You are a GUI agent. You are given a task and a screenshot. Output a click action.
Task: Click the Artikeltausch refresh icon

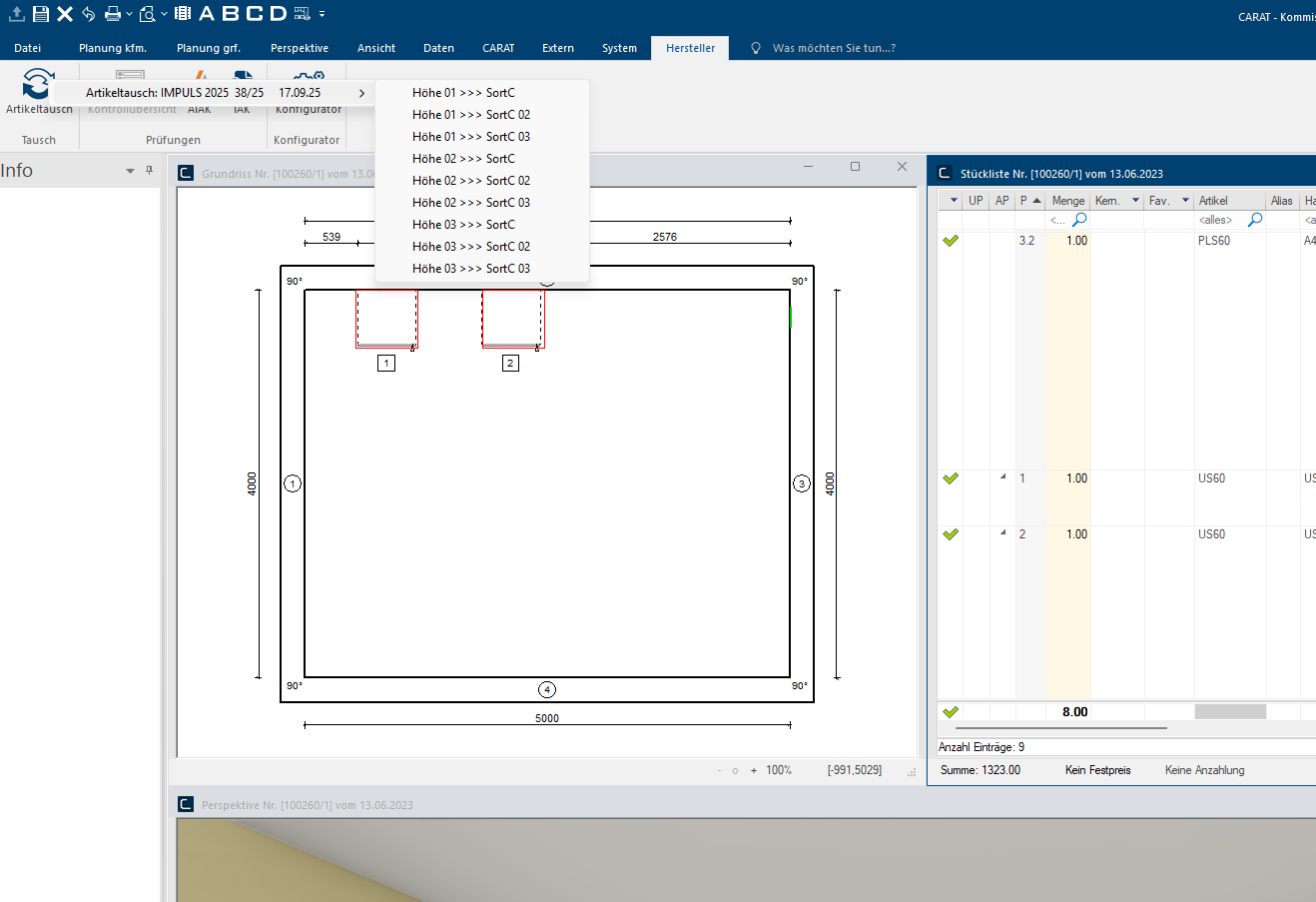(x=38, y=84)
